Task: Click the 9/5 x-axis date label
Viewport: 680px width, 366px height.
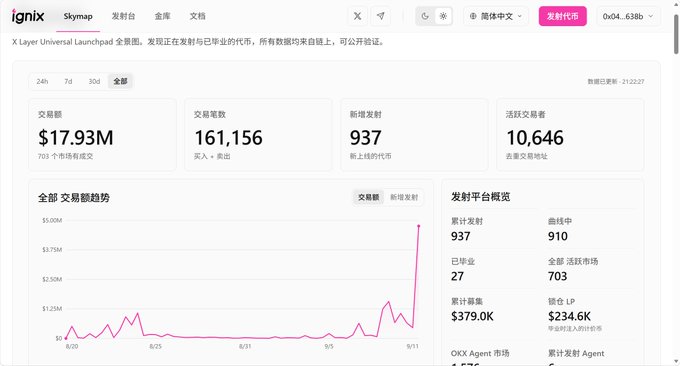Action: pos(329,346)
